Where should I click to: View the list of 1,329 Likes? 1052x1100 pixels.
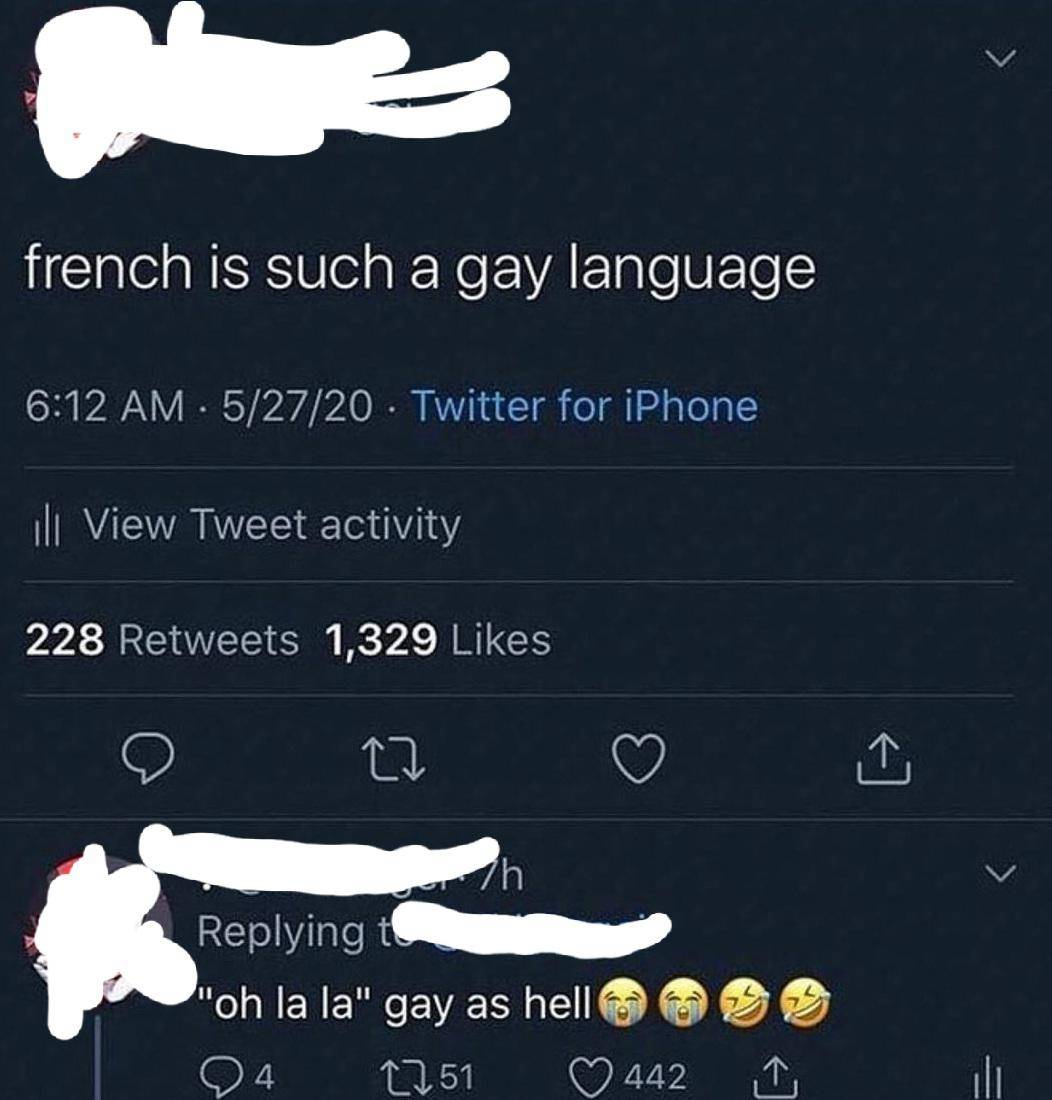(438, 640)
